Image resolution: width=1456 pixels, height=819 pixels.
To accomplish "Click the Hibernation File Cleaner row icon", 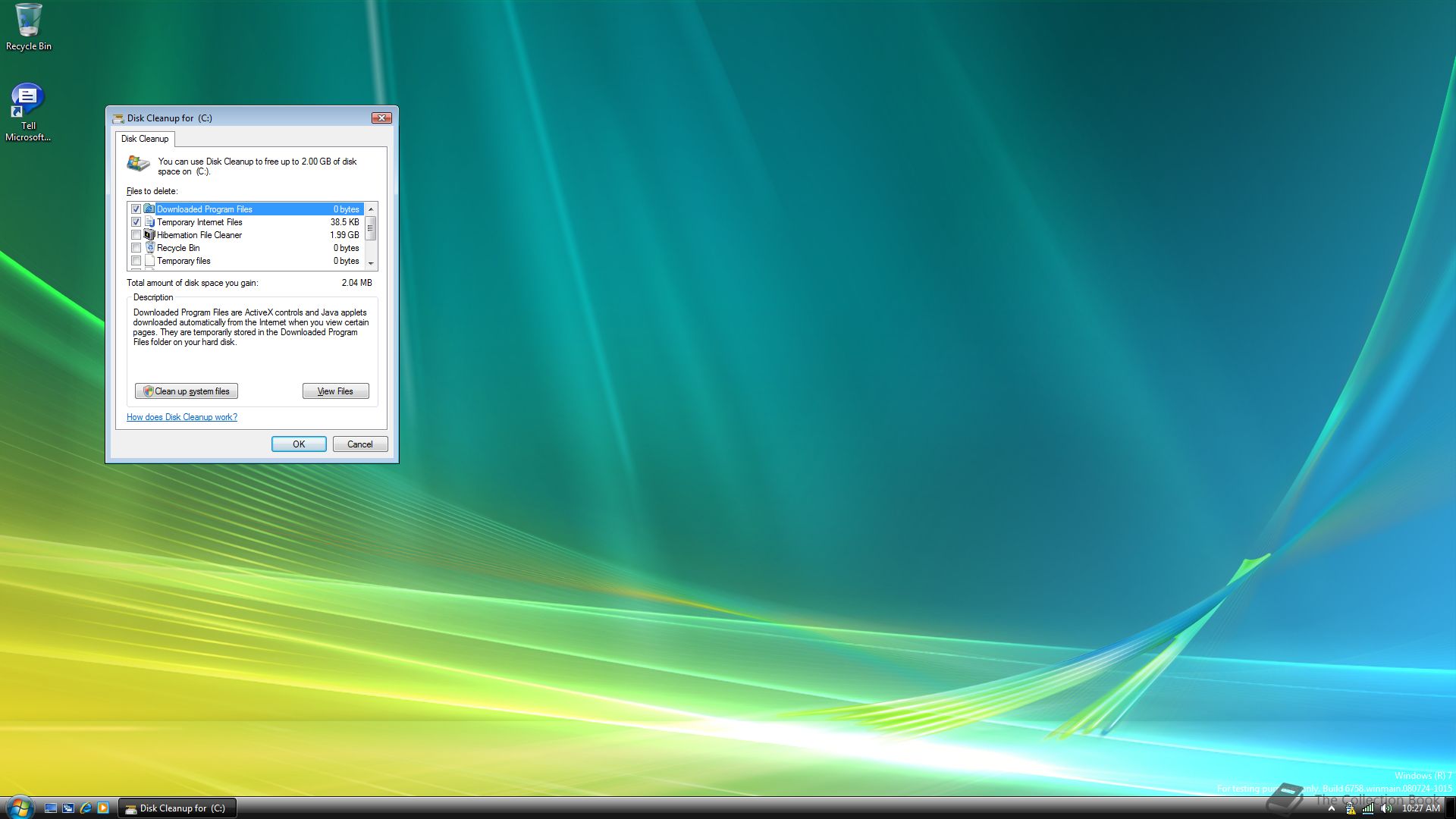I will pos(149,235).
